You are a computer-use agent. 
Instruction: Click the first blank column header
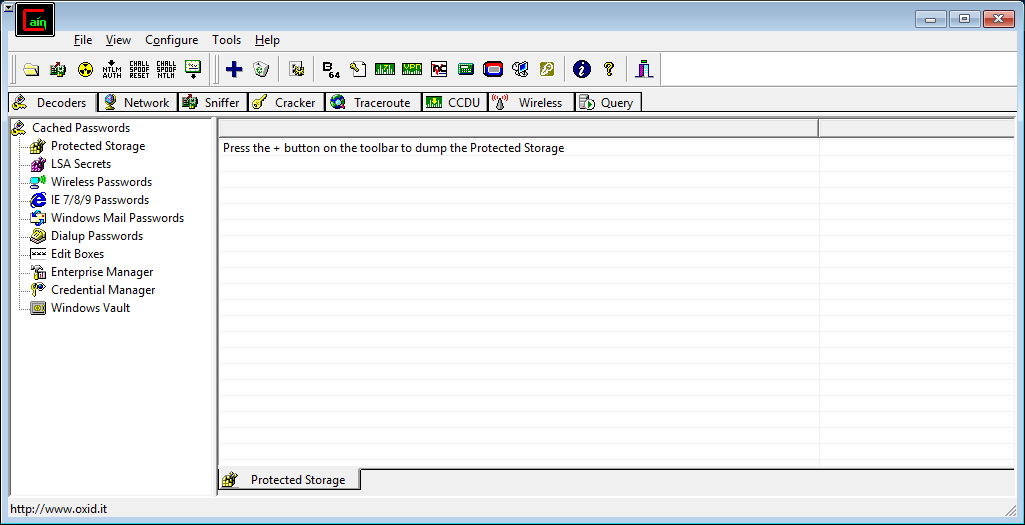coord(518,128)
